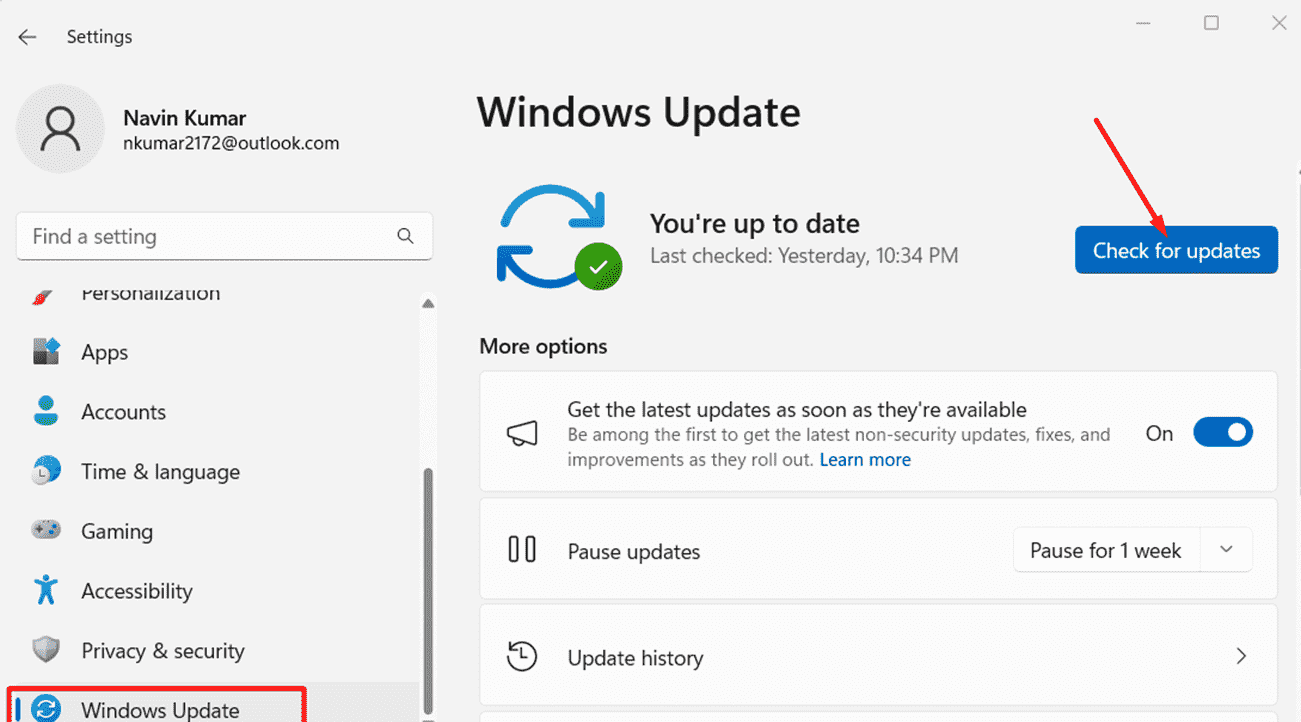Toggle off Get the latest updates switch
Image resolution: width=1301 pixels, height=722 pixels.
tap(1222, 433)
